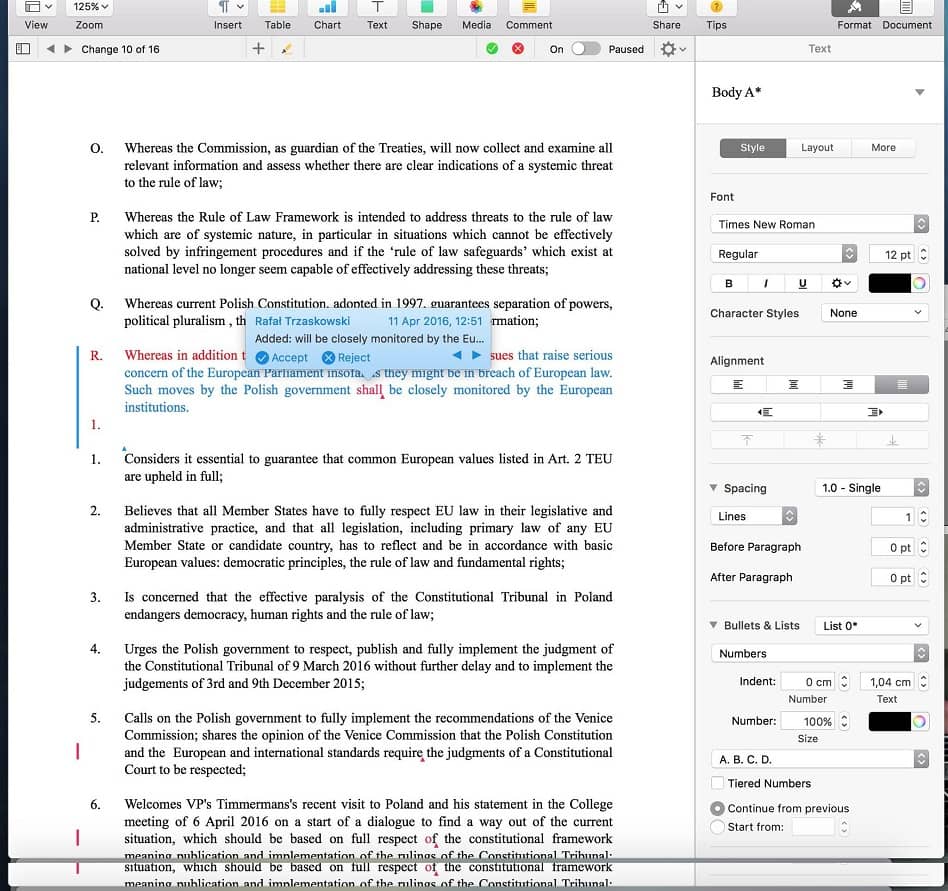Add a comment with the plus icon
The width and height of the screenshot is (948, 891).
click(258, 49)
